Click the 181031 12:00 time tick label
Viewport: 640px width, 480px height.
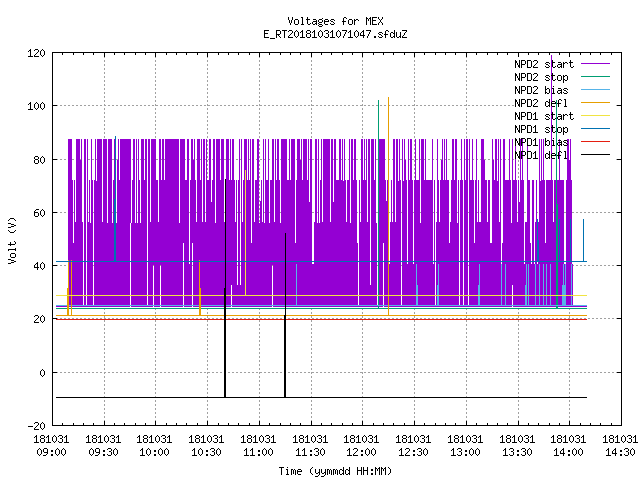click(x=361, y=446)
